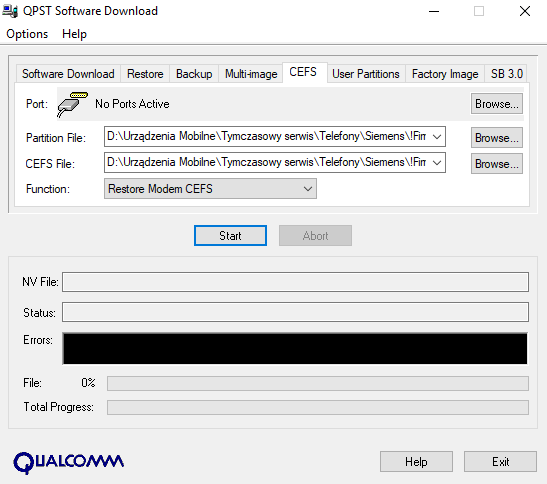
Task: Start the CEFS operation
Action: coord(230,236)
